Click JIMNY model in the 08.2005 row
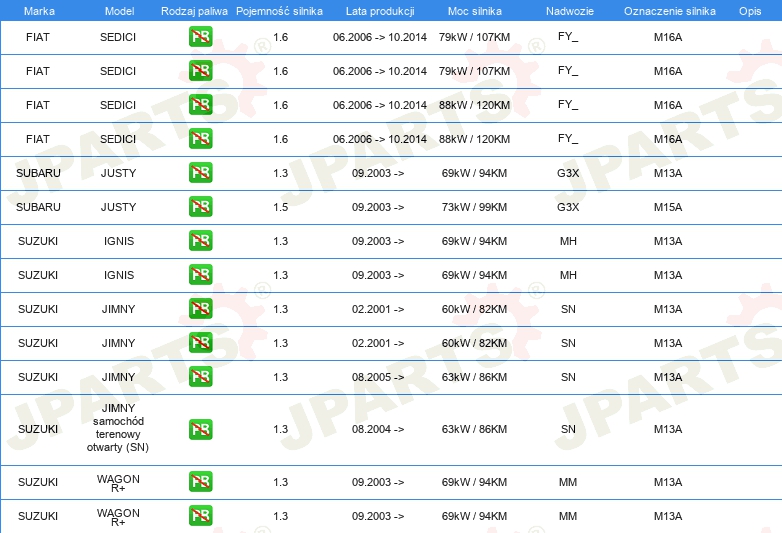The image size is (782, 533). click(x=118, y=377)
